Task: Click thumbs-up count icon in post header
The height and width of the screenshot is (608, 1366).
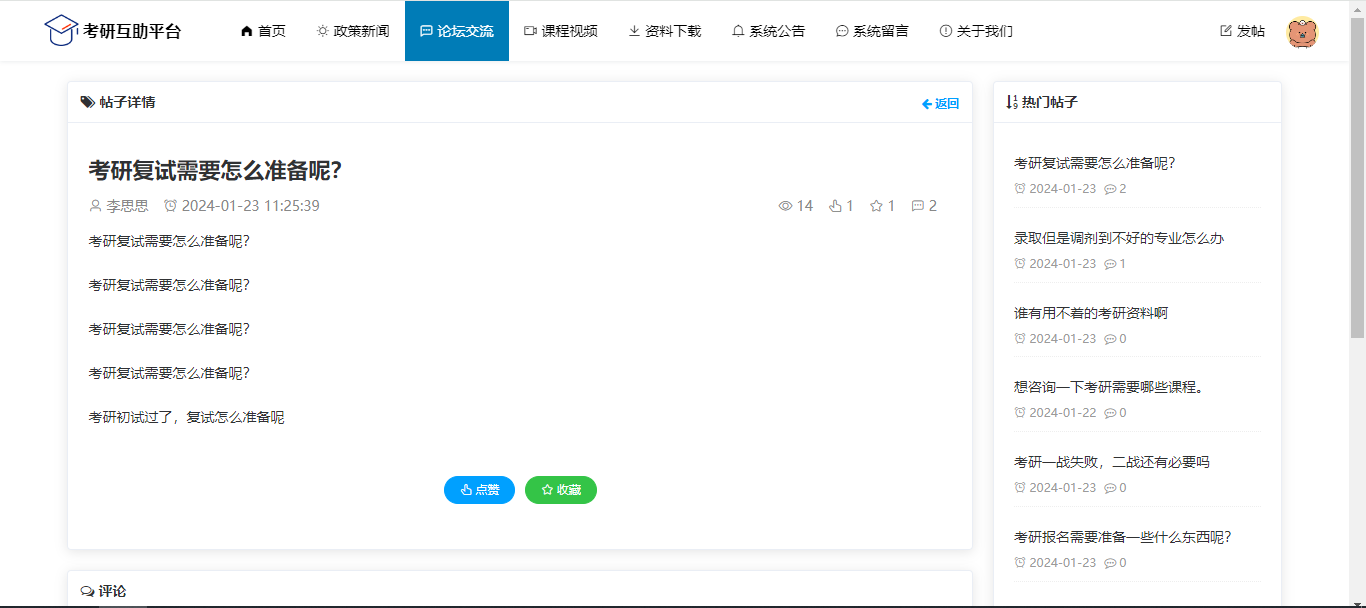Action: pos(836,206)
